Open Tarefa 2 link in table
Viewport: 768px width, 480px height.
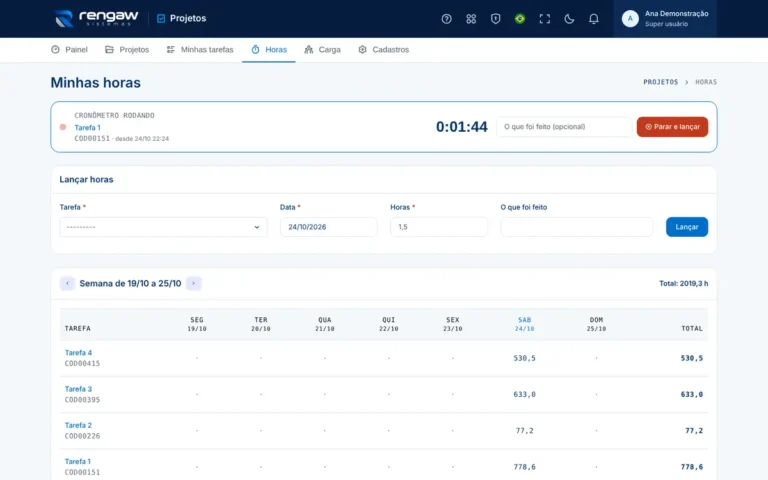pos(78,425)
